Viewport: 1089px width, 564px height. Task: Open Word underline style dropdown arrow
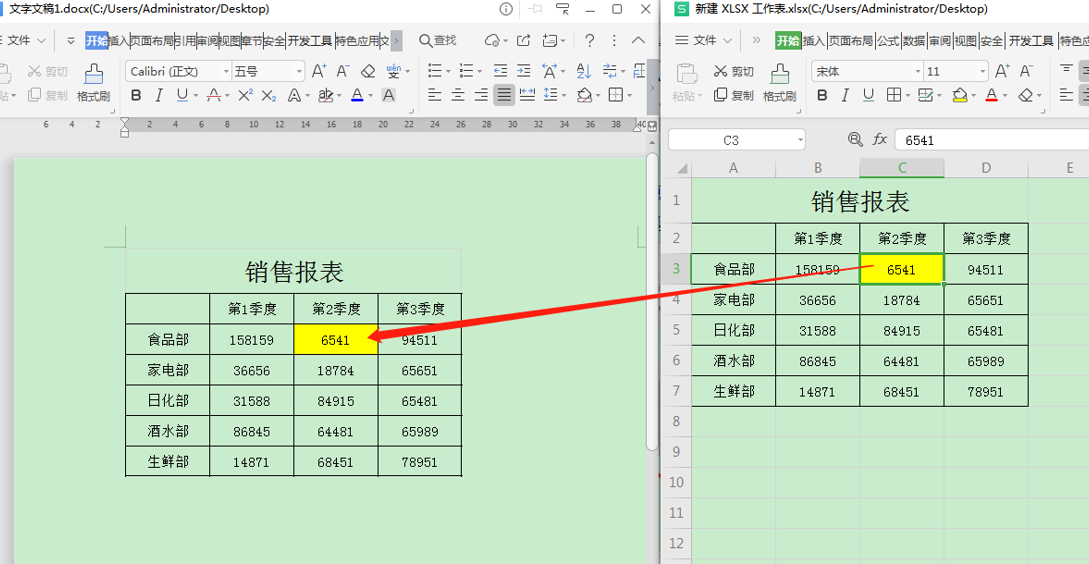point(195,96)
